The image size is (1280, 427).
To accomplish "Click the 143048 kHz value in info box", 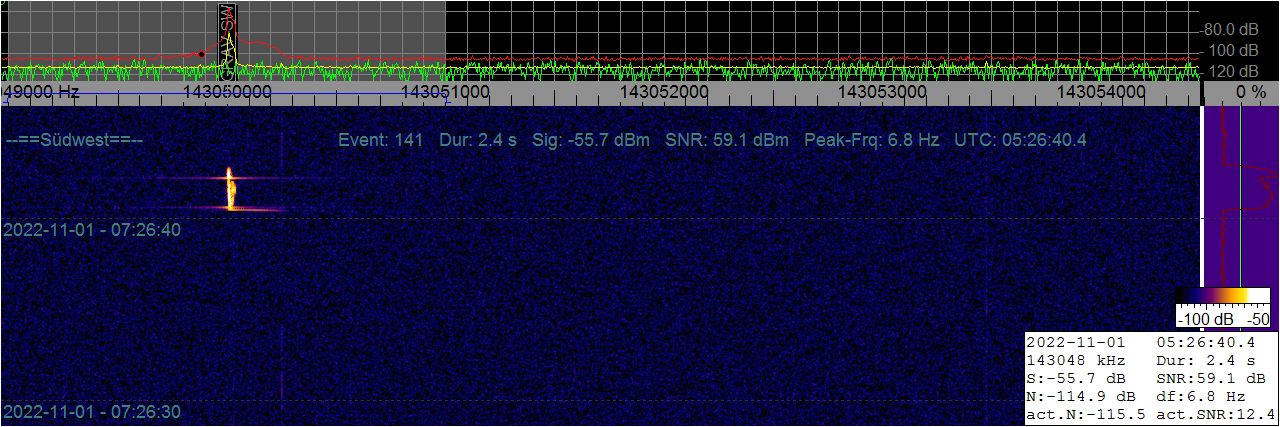I will tap(1076, 360).
